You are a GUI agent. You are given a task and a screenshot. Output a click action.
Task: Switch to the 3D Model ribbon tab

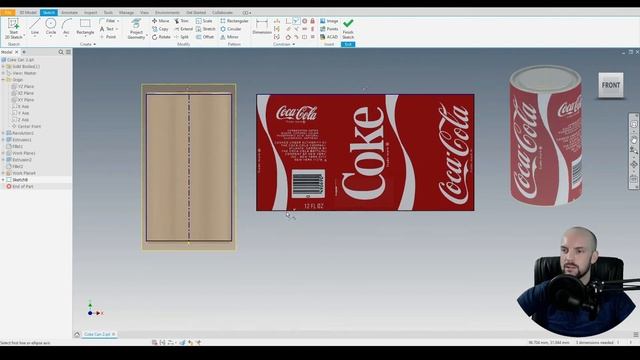pyautogui.click(x=28, y=13)
